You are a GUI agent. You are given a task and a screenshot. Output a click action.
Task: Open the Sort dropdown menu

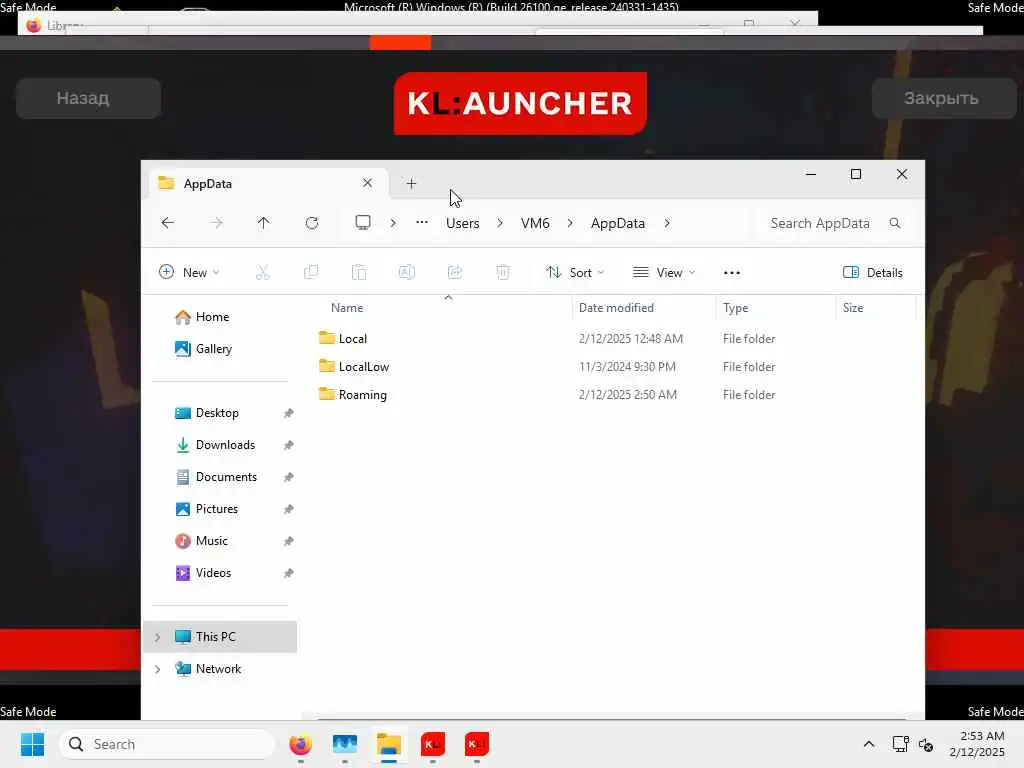click(575, 272)
